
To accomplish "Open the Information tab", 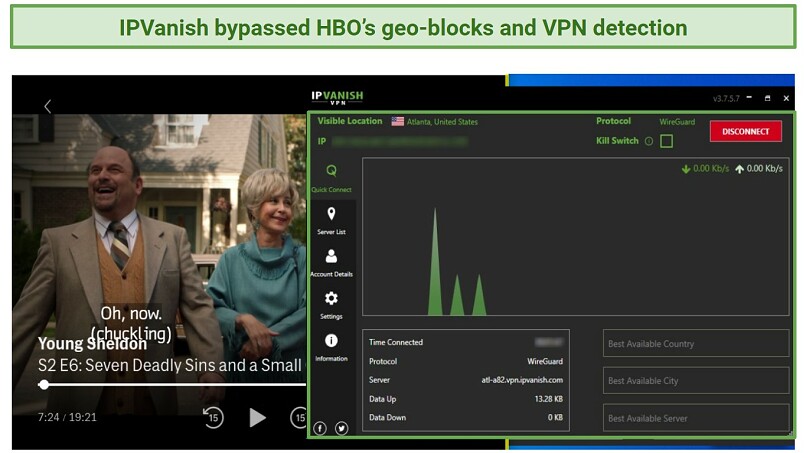I will tap(332, 348).
